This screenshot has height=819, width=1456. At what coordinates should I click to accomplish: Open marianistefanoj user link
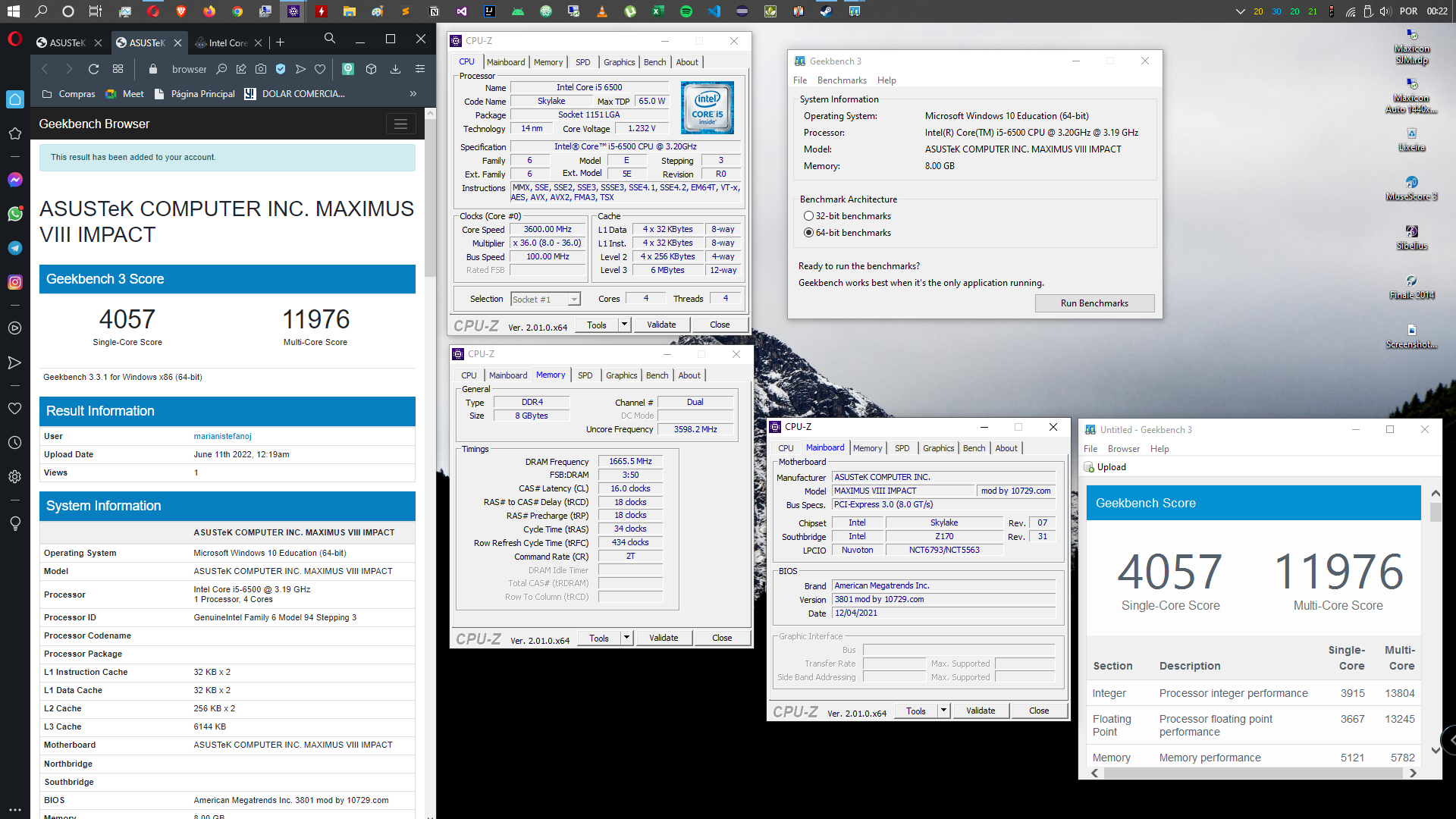pyautogui.click(x=222, y=436)
